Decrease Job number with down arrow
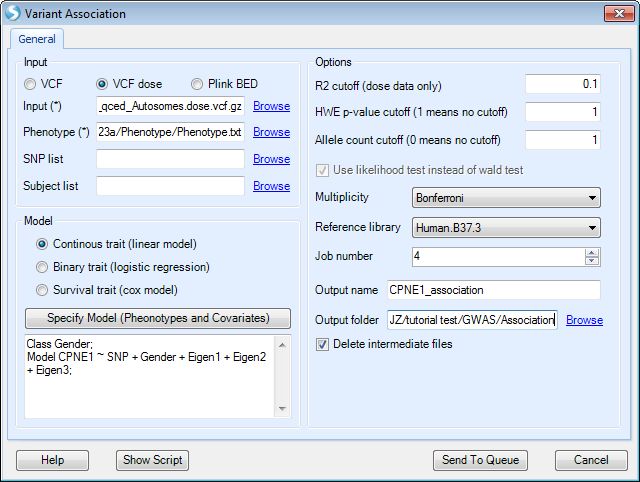This screenshot has height=482, width=640. point(592,261)
